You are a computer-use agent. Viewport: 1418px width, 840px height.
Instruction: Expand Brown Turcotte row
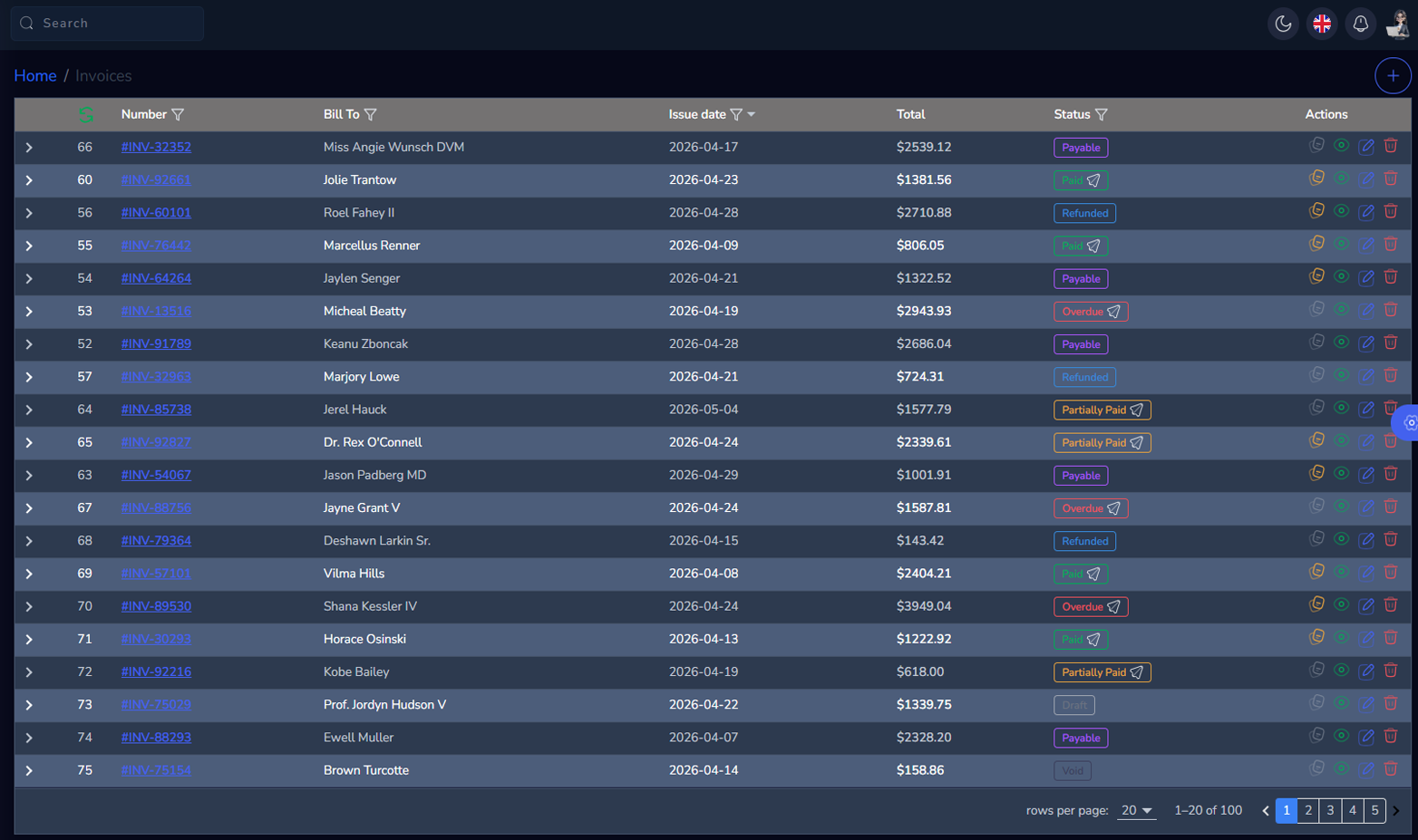pos(29,770)
